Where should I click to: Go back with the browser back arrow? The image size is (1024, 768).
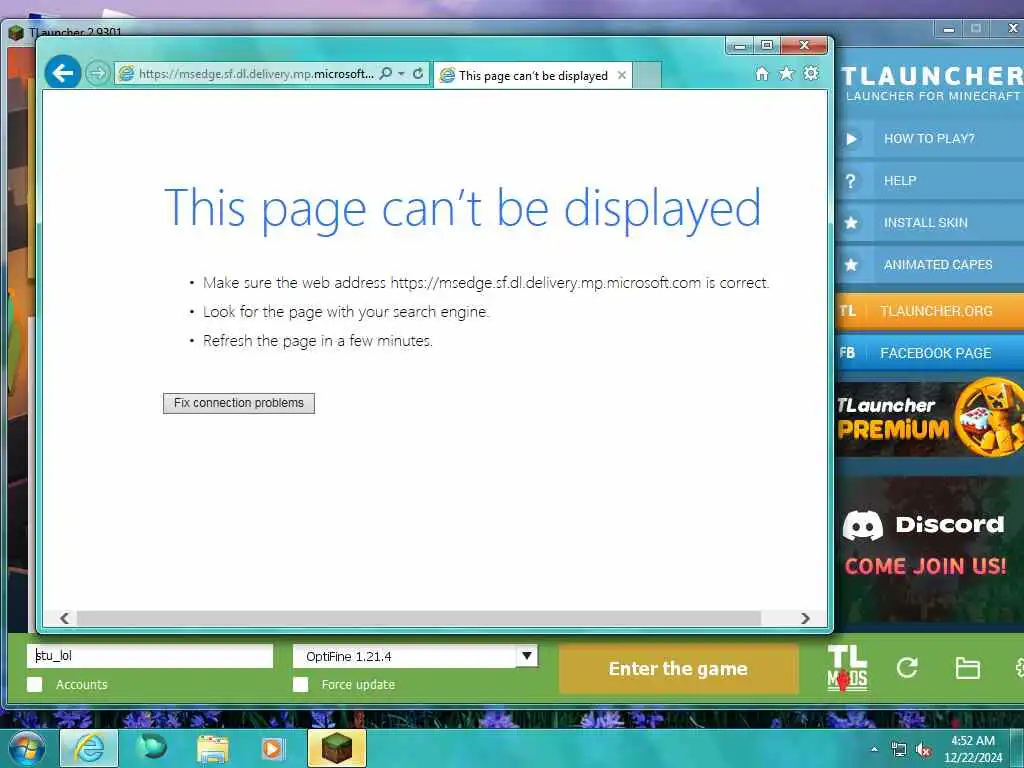tap(63, 72)
